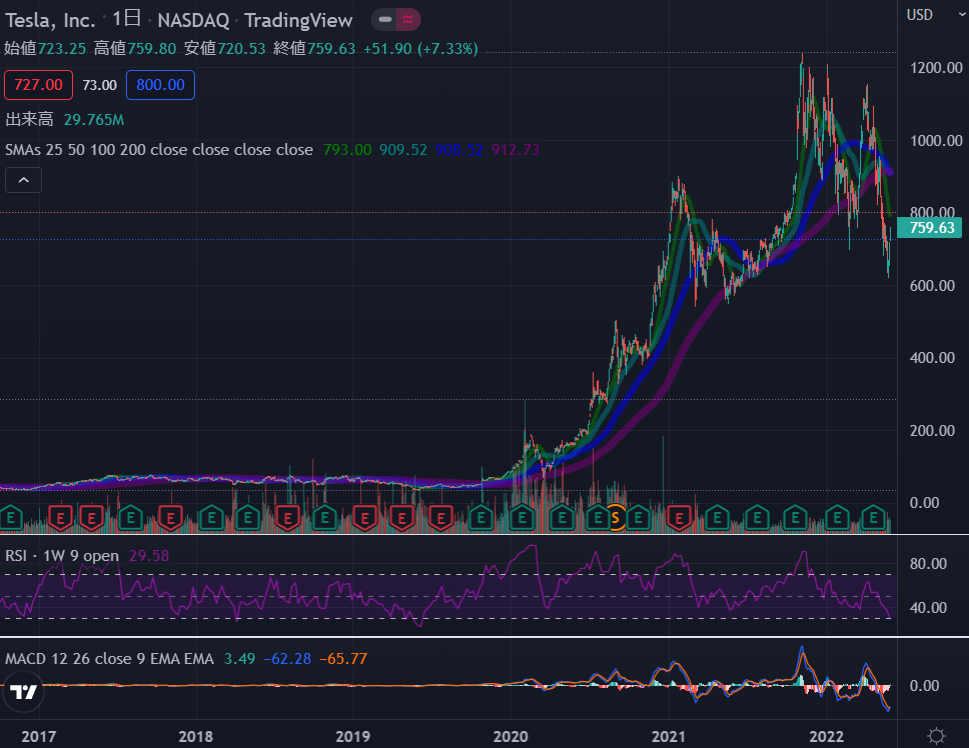Collapse the indicator legend with the chevron

pyautogui.click(x=23, y=180)
